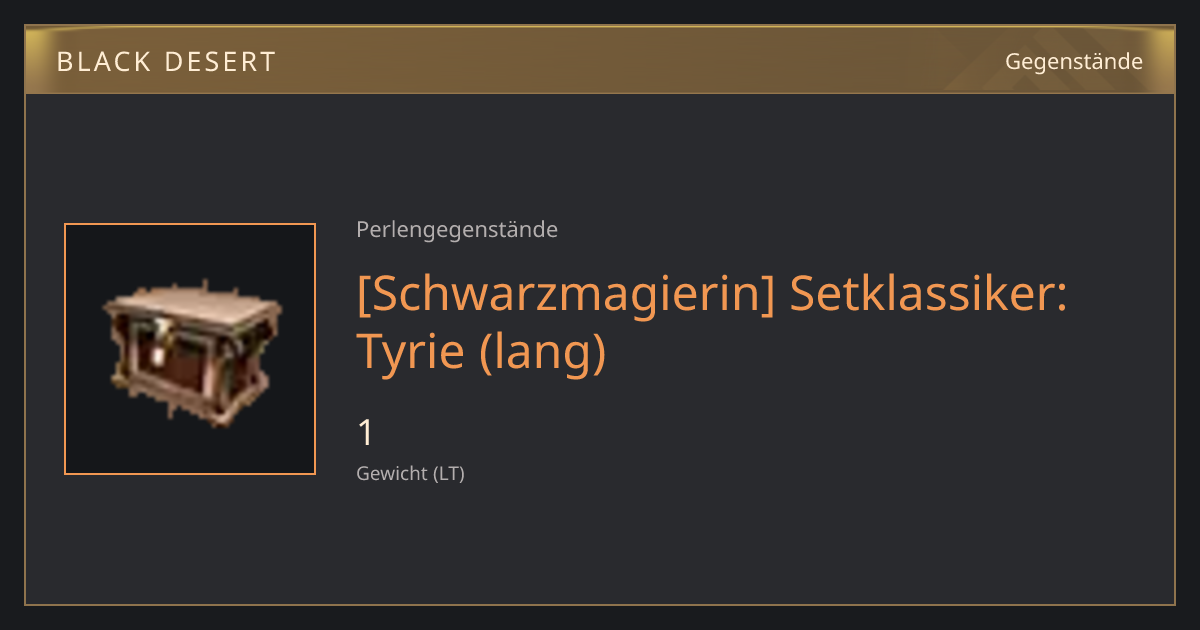Click the Gewicht (LT) label
The width and height of the screenshot is (1200, 630).
tap(411, 474)
